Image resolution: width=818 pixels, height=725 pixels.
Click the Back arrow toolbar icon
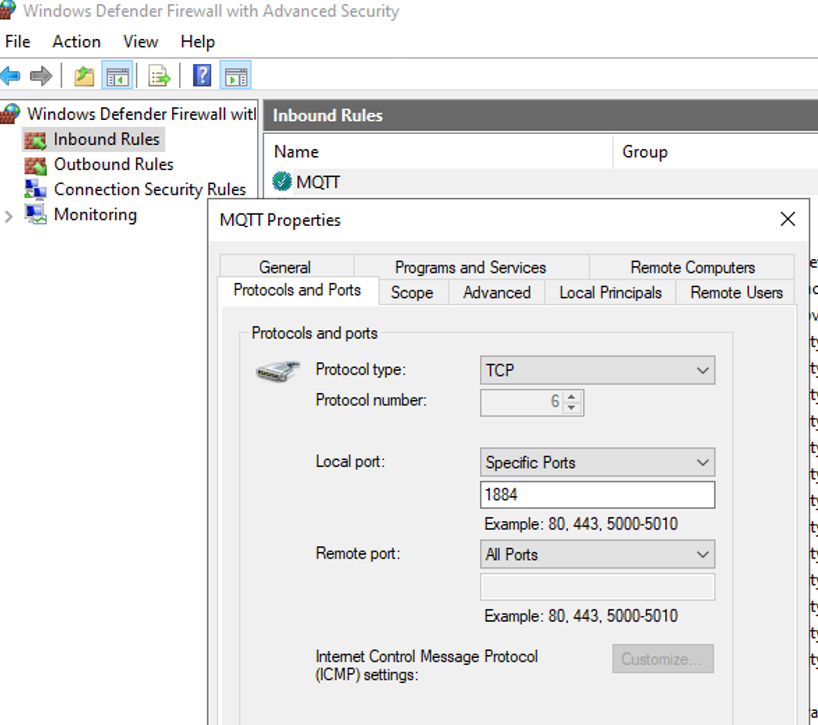[x=10, y=76]
